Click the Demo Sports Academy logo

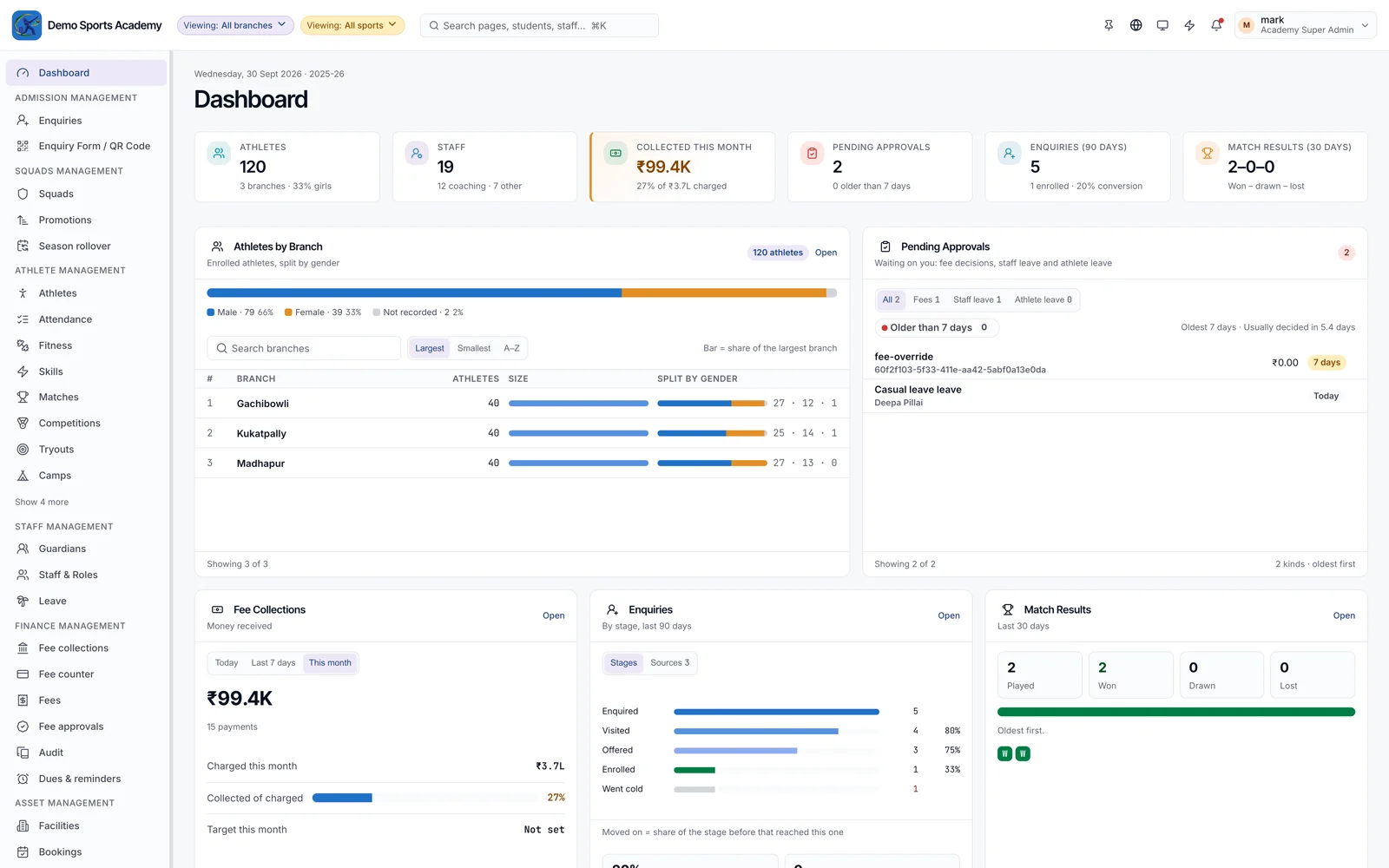[26, 25]
